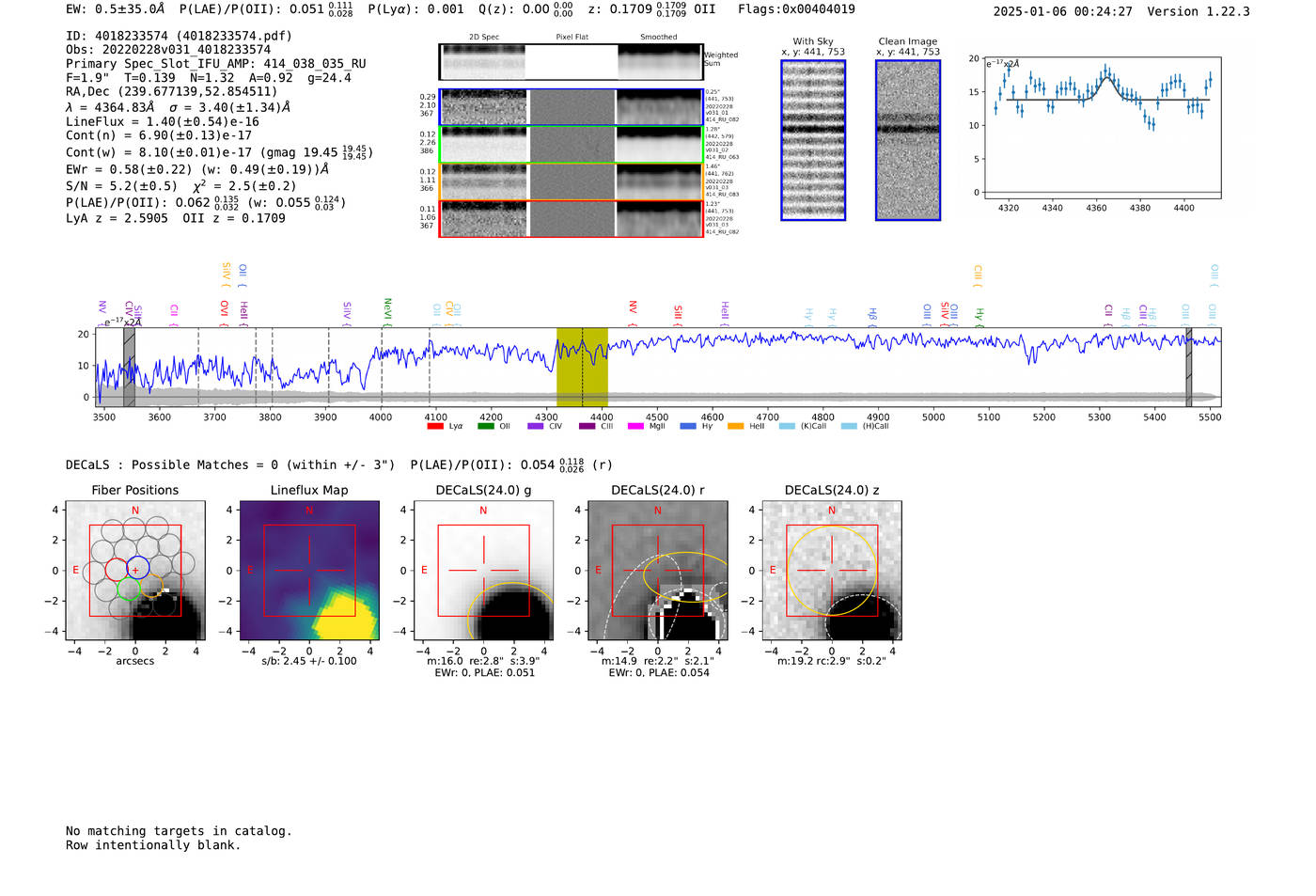Click the green fiber circle in Fiber Positions

(x=129, y=589)
